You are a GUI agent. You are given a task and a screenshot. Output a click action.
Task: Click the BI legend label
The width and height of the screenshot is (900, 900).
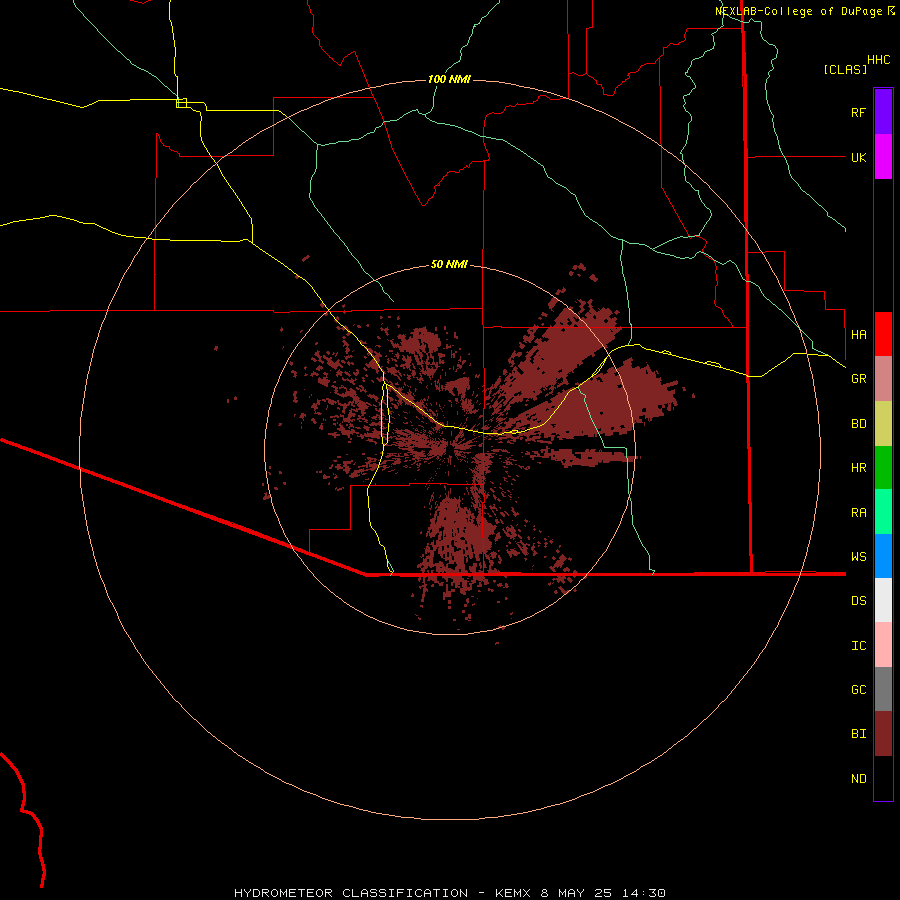pyautogui.click(x=858, y=734)
